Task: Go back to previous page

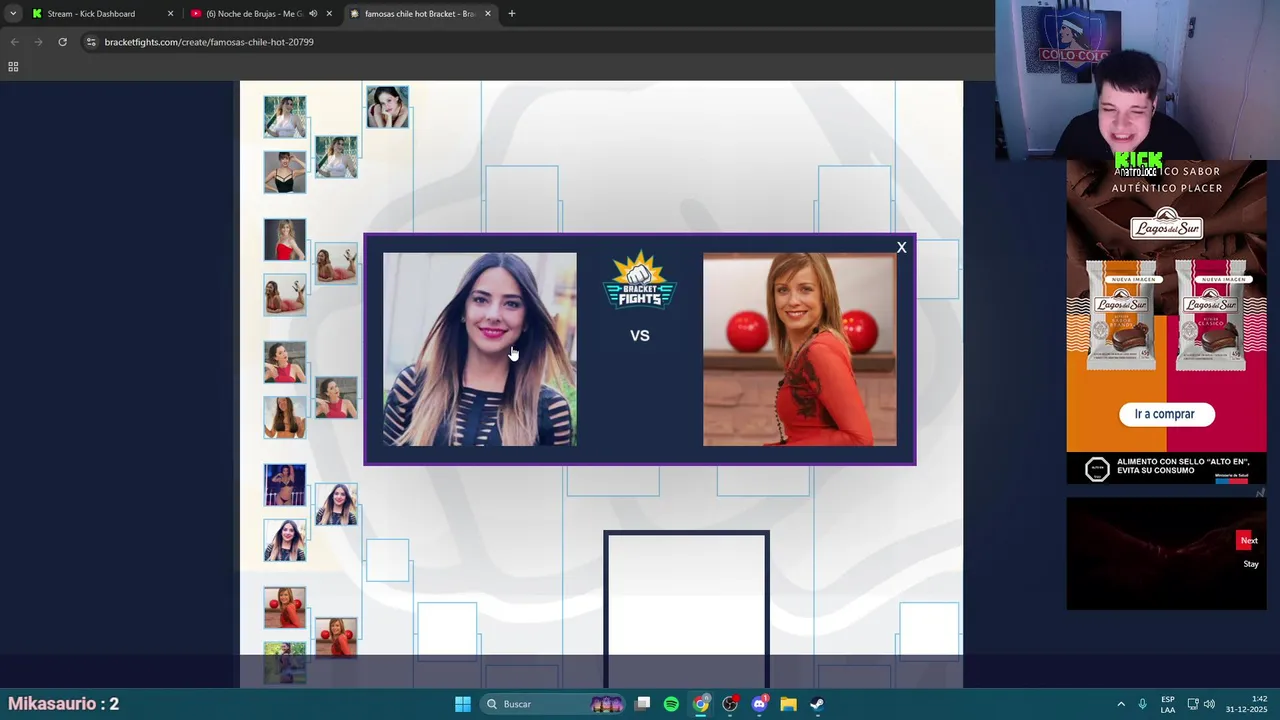Action: point(14,42)
